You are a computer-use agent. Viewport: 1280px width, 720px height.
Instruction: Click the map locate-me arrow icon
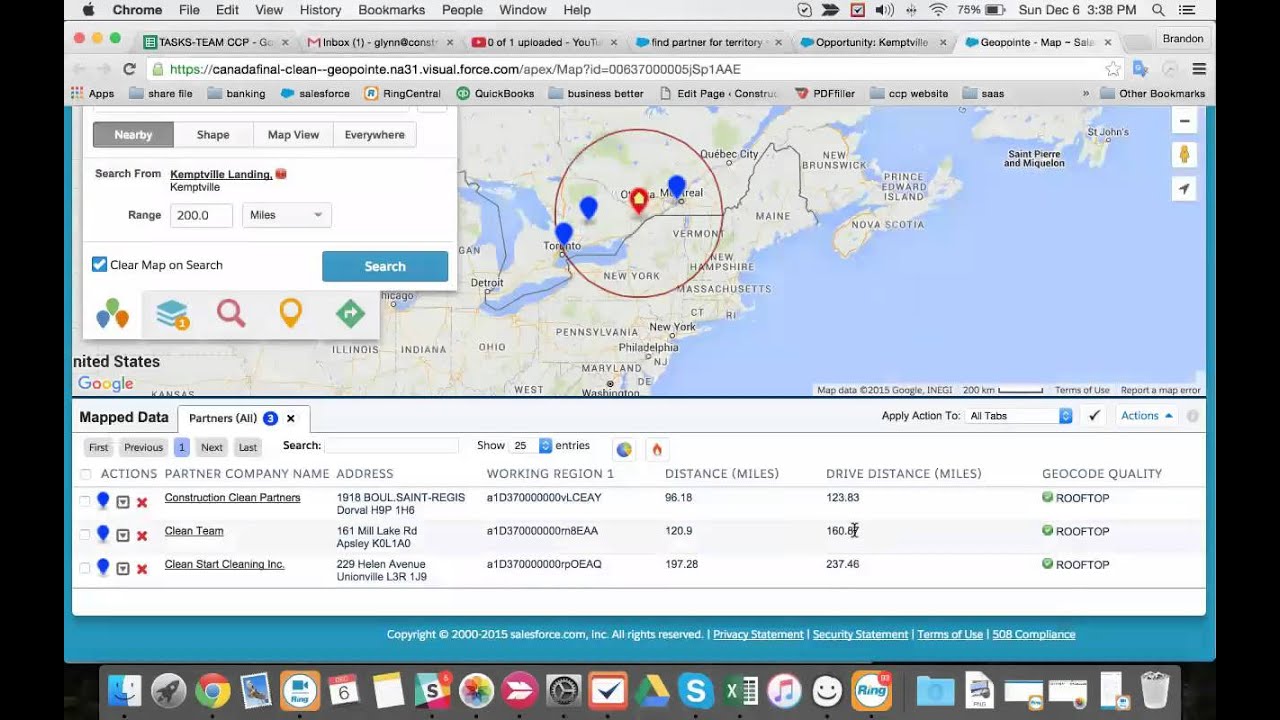[x=1184, y=189]
